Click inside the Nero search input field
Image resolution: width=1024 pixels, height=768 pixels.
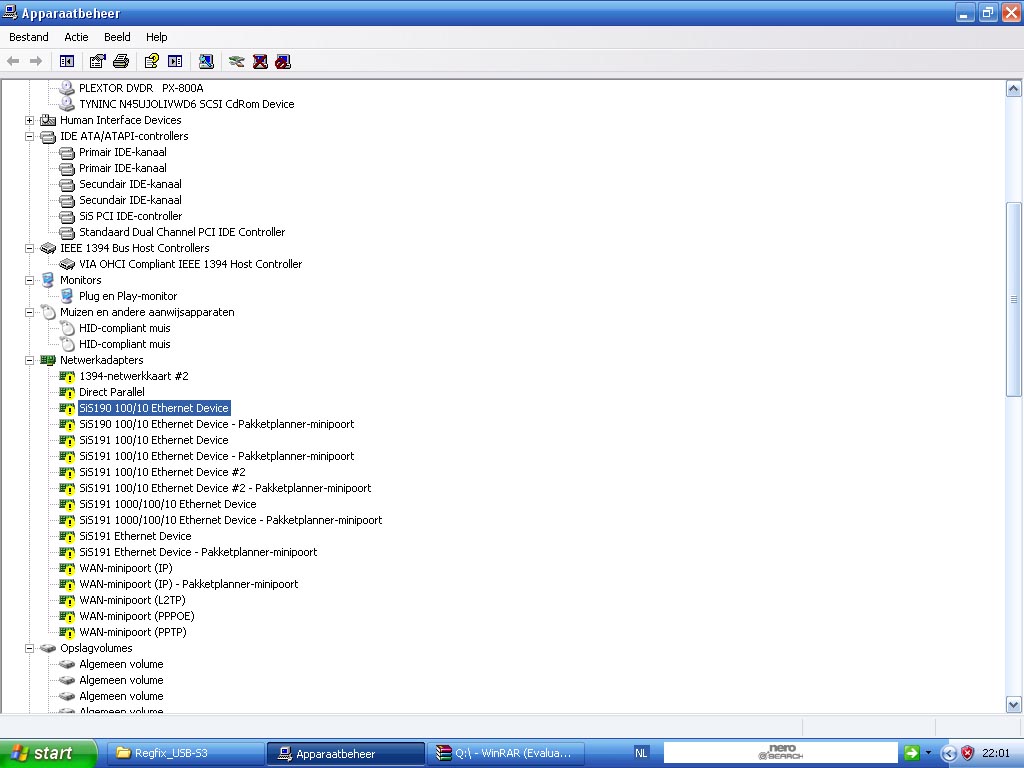pyautogui.click(x=781, y=752)
